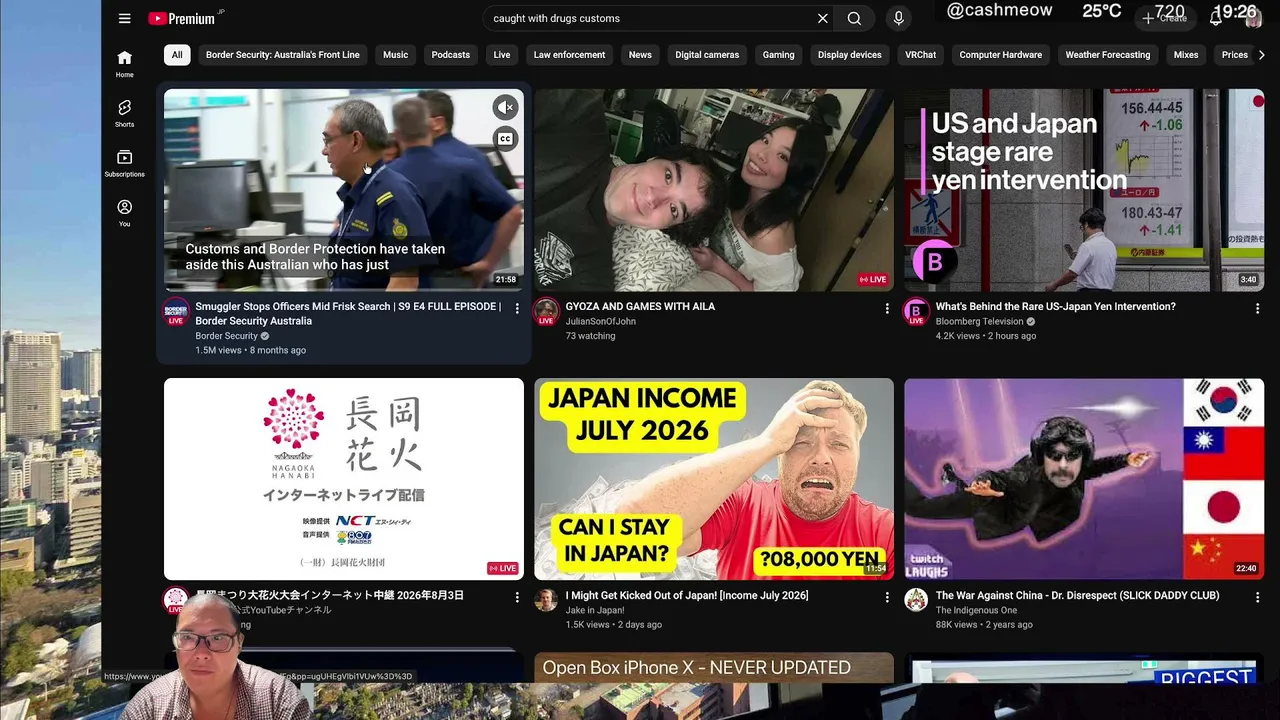Select the Live filter chip
The image size is (1280, 720).
[x=502, y=55]
